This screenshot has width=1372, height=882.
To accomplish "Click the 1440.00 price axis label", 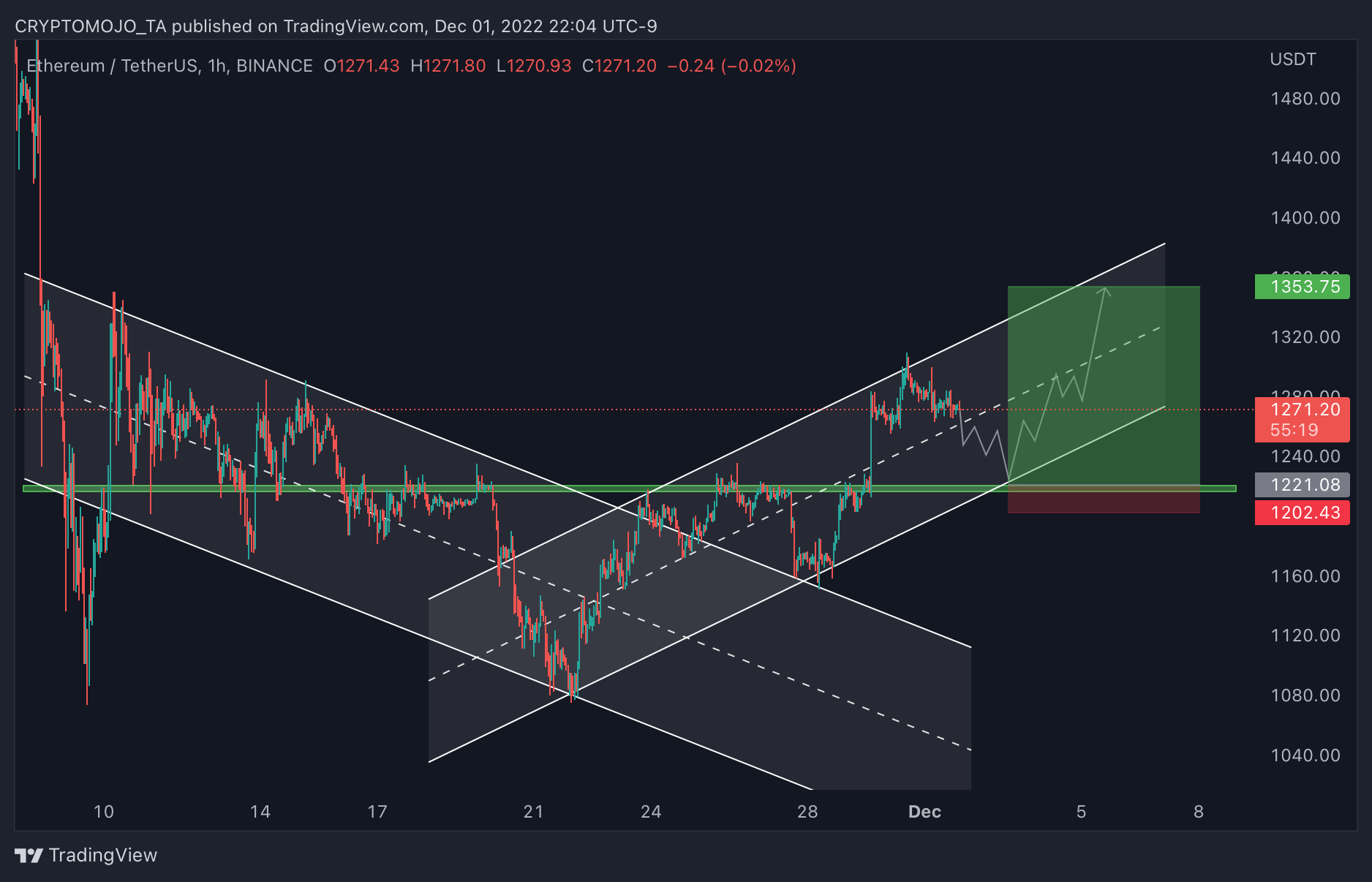I will pyautogui.click(x=1305, y=158).
